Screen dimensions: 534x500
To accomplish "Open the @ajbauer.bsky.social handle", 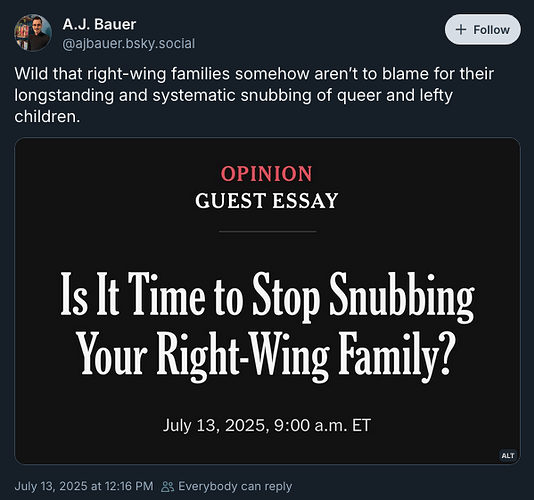I will pyautogui.click(x=129, y=44).
